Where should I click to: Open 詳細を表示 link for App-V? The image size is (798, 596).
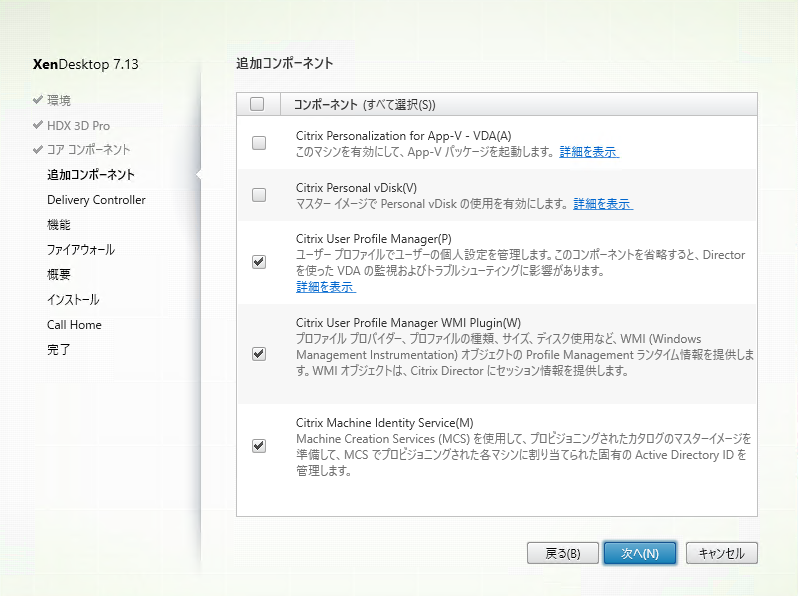589,152
